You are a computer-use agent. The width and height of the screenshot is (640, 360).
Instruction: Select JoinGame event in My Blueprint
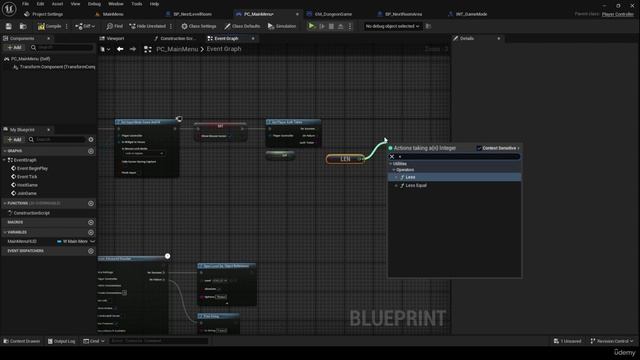(x=24, y=193)
